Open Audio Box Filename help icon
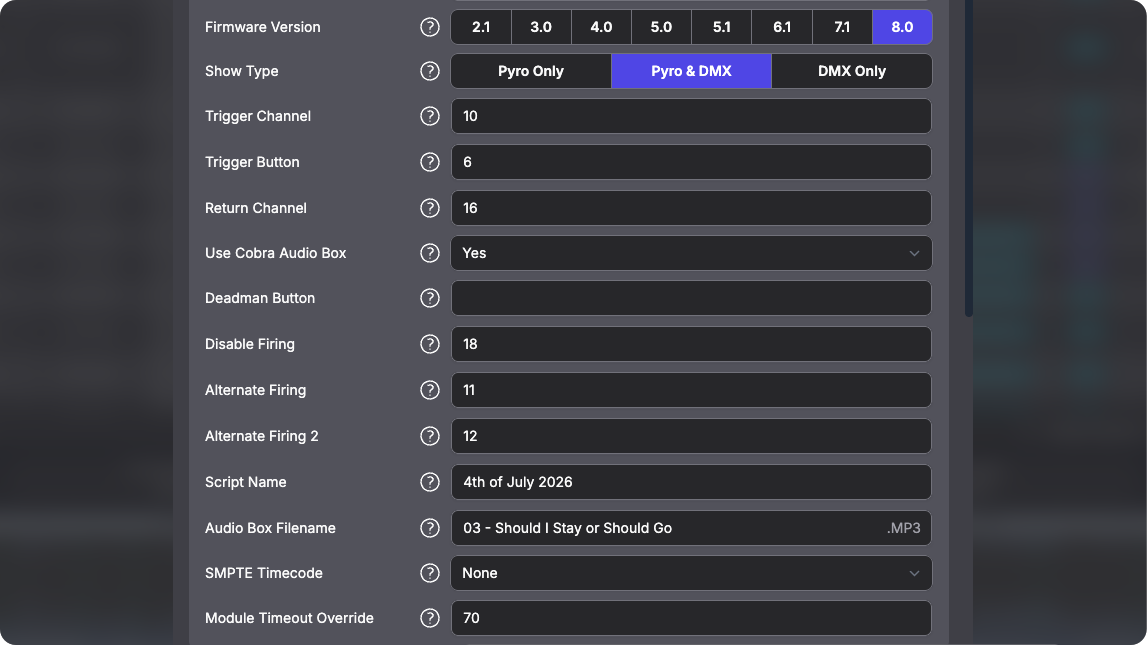 (430, 528)
